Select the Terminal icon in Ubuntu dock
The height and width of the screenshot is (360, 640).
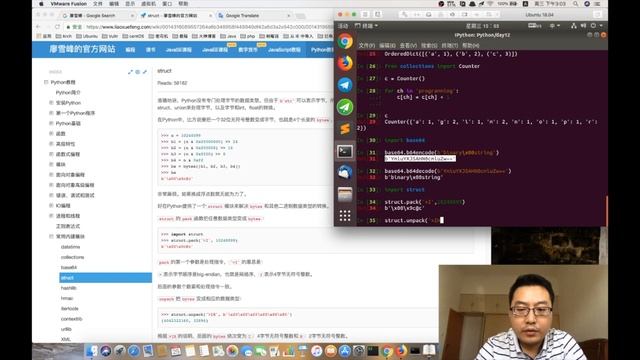(x=345, y=151)
